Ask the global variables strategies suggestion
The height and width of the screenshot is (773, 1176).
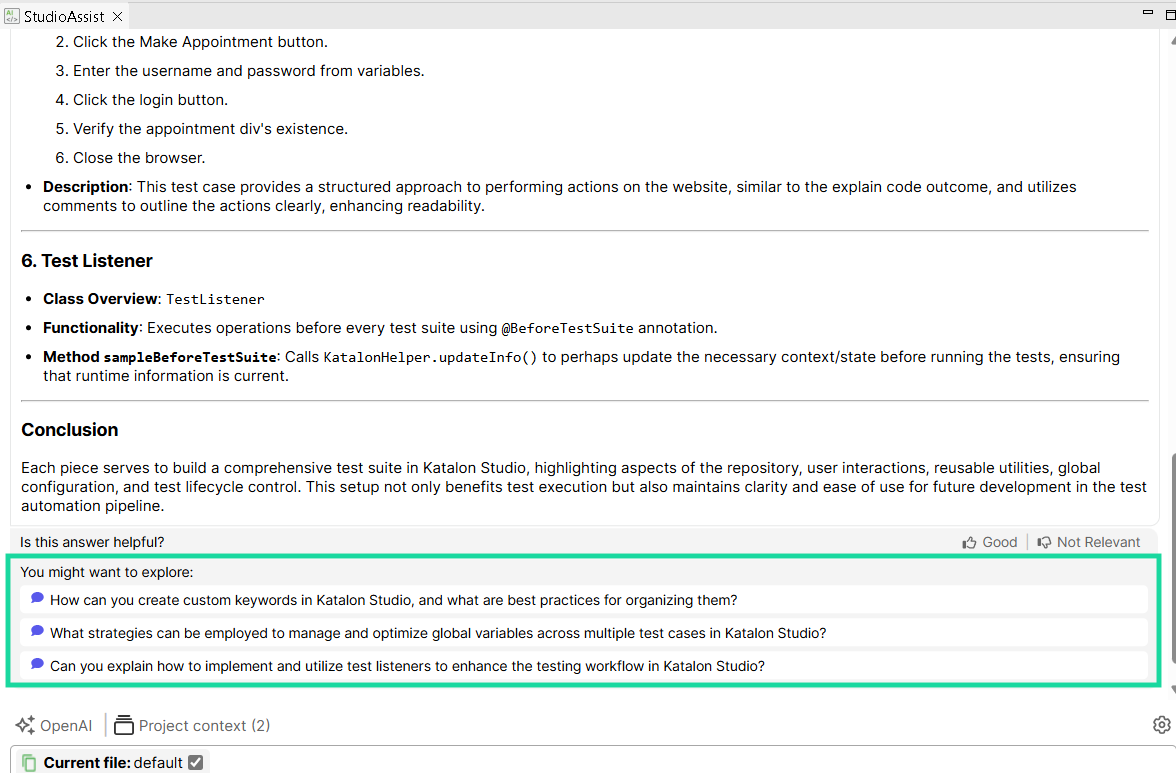pyautogui.click(x=438, y=633)
